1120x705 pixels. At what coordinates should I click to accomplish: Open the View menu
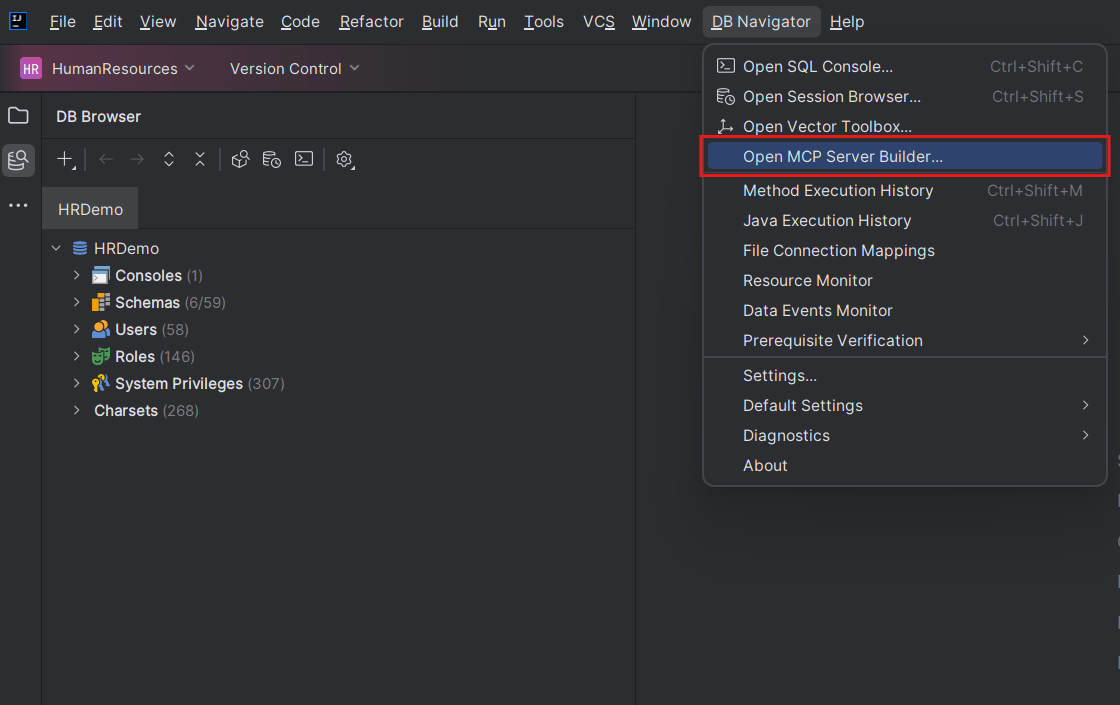(158, 22)
